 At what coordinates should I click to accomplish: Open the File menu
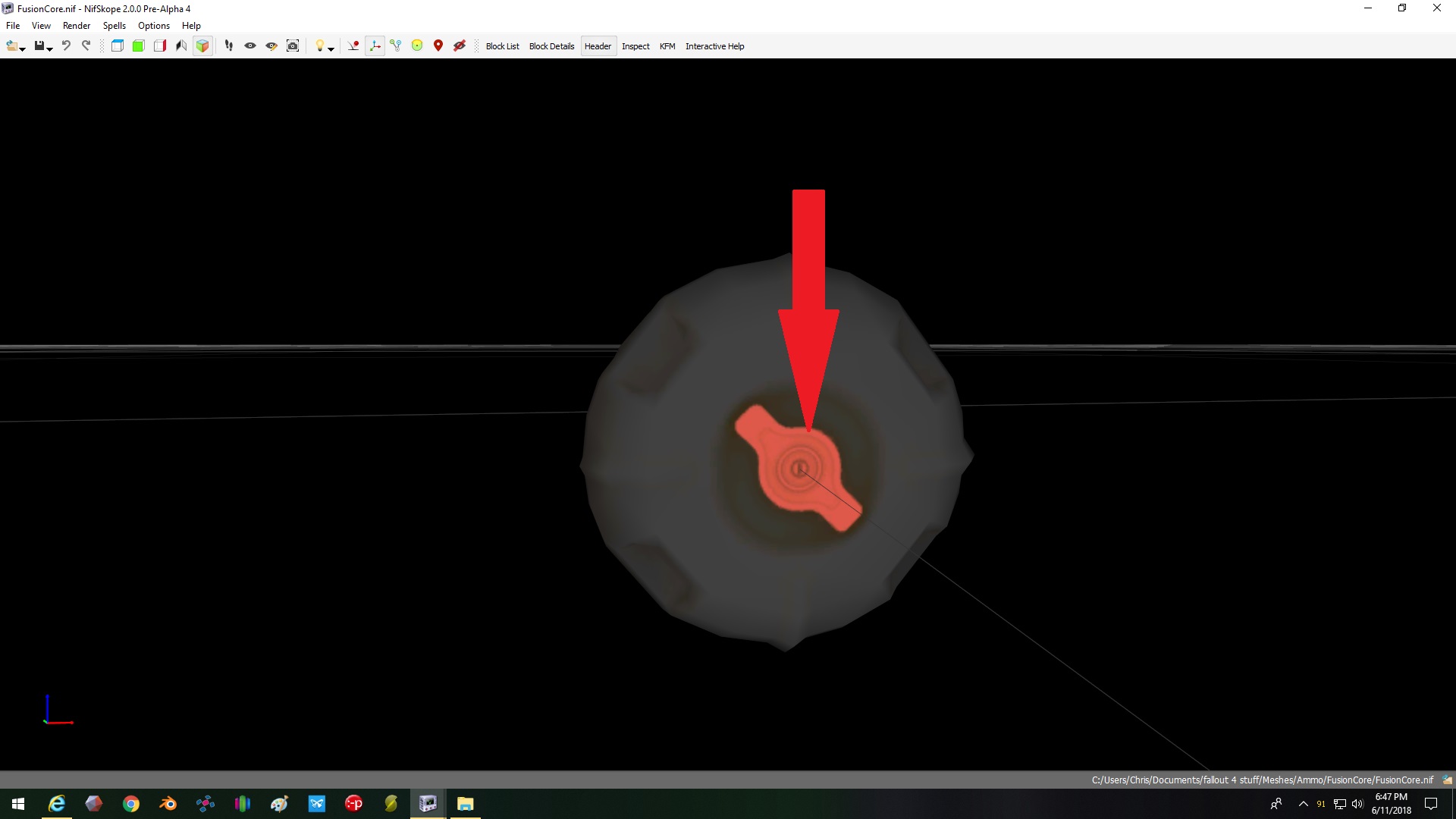(13, 26)
